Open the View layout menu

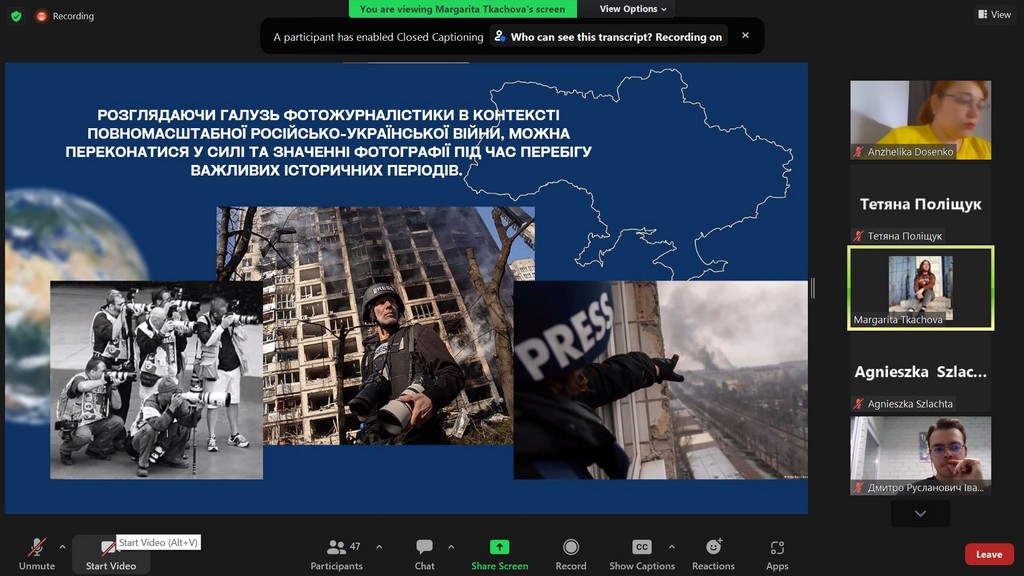(x=994, y=15)
